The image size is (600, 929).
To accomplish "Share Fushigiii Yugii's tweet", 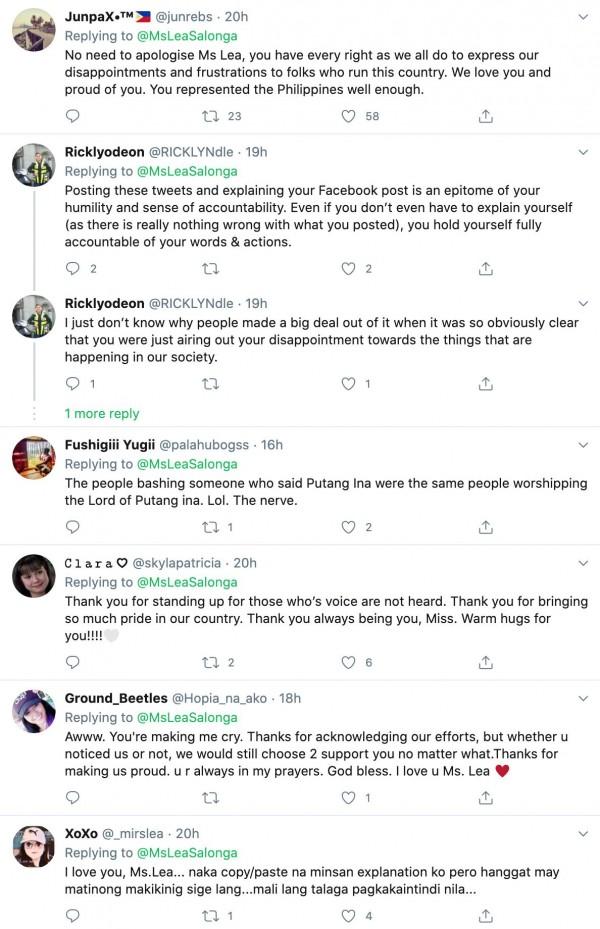I will point(485,527).
